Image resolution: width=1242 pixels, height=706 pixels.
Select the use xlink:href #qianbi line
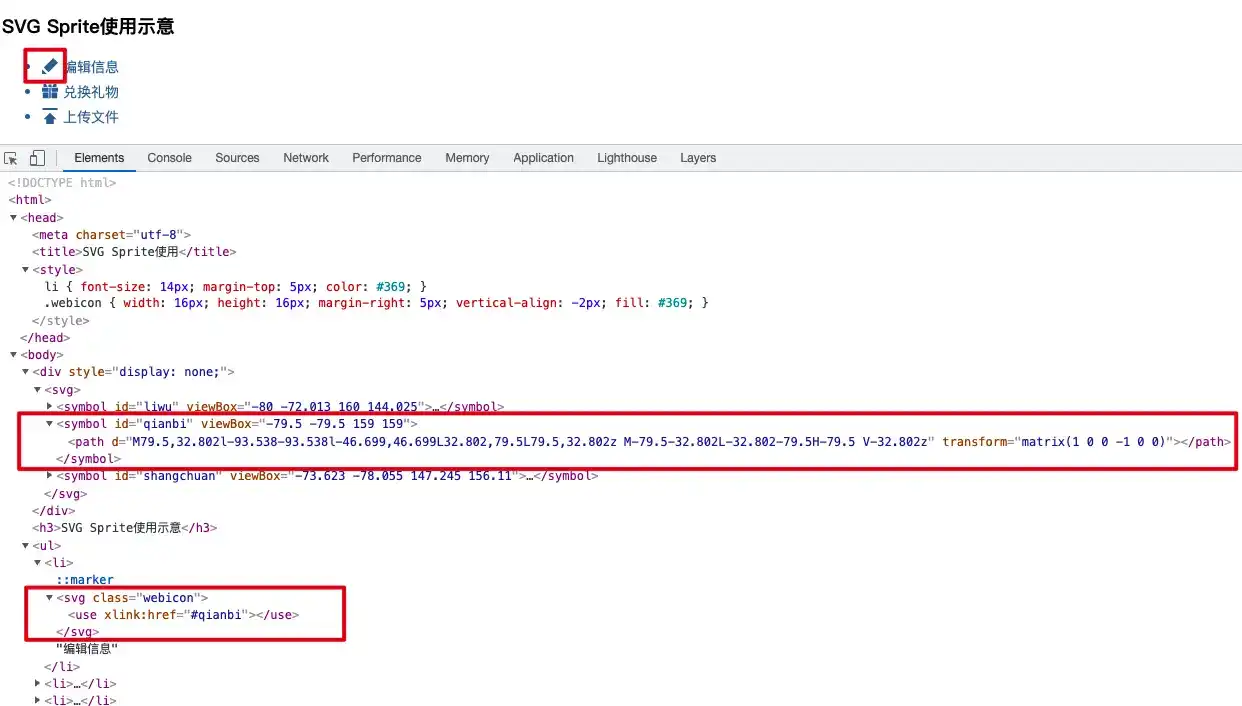[x=183, y=615]
